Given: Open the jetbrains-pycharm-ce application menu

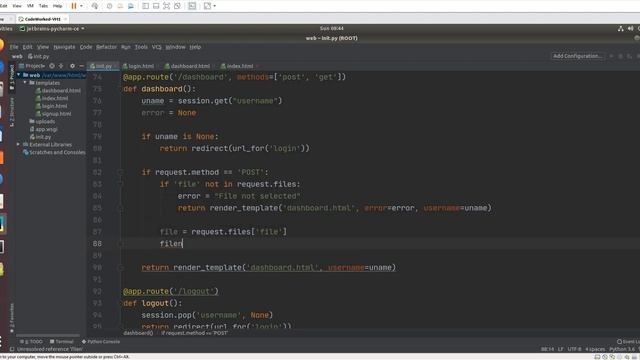Looking at the screenshot, I should click(x=52, y=29).
